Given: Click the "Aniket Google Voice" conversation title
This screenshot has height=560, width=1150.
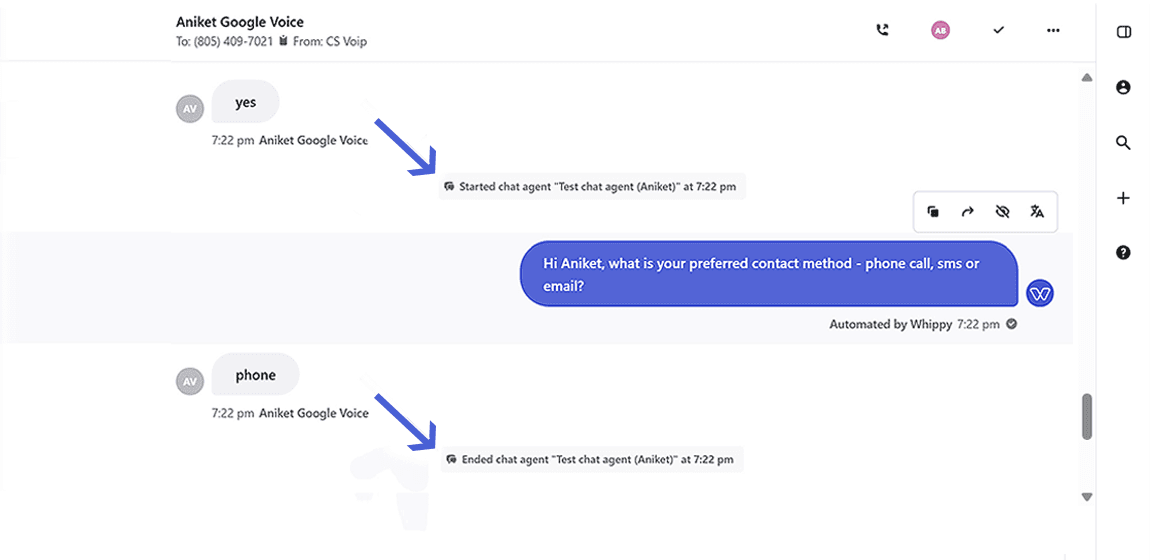Looking at the screenshot, I should click(x=240, y=22).
